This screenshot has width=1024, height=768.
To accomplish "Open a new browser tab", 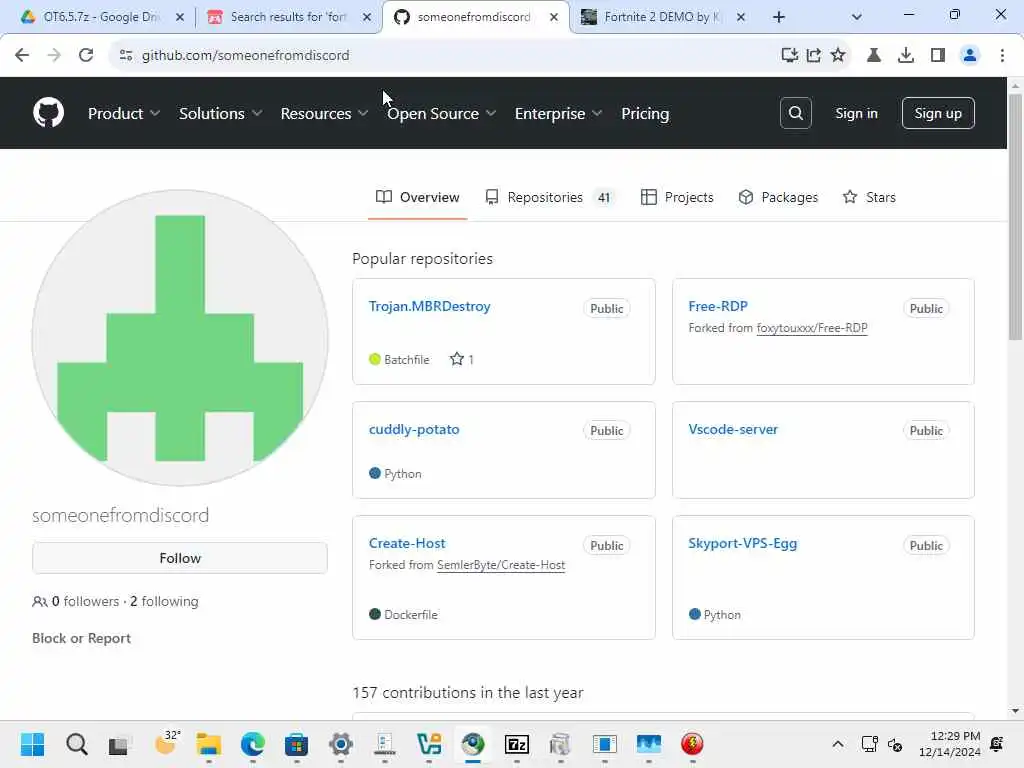I will pyautogui.click(x=778, y=17).
